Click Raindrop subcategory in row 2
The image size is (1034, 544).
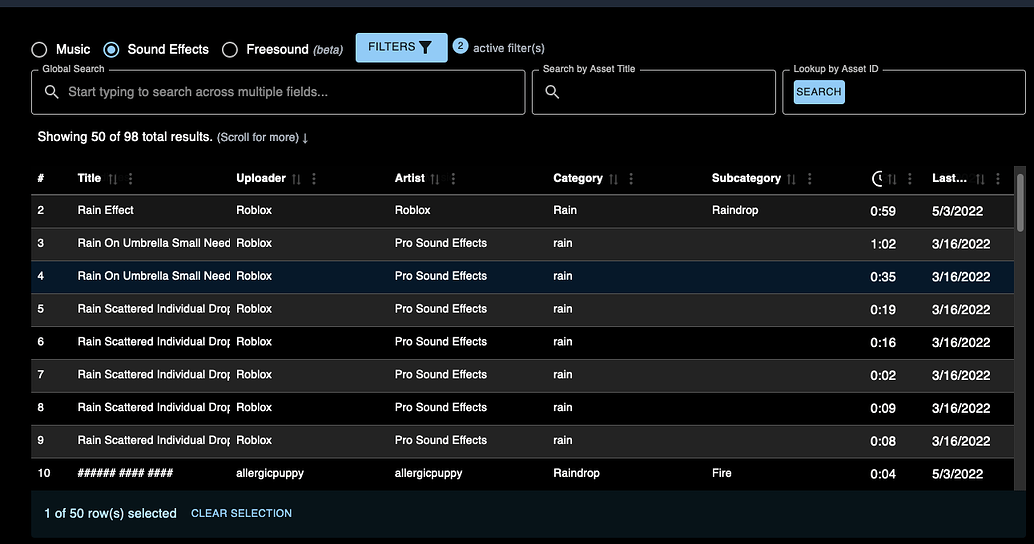tap(735, 210)
